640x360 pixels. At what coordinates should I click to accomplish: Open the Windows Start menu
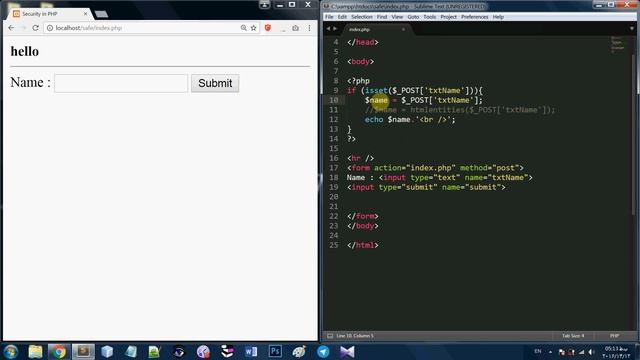click(11, 351)
